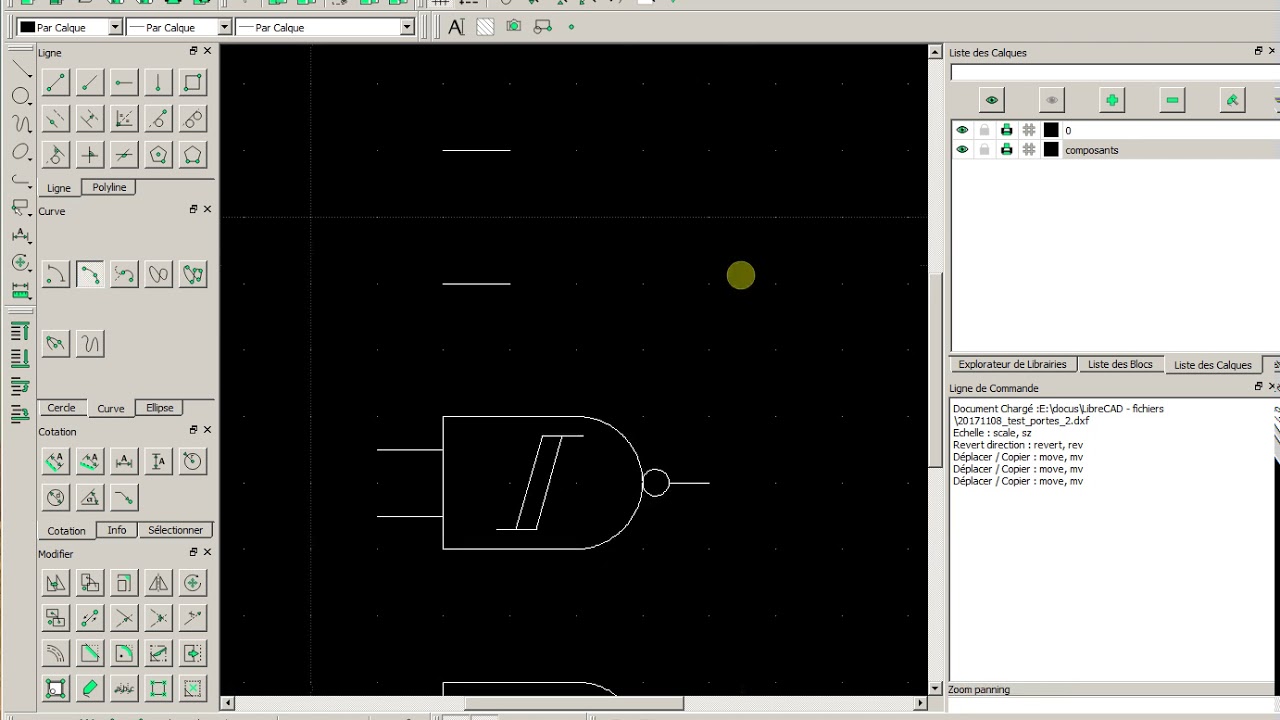This screenshot has width=1280, height=720.
Task: Toggle construction mode for composants layer
Action: (1028, 150)
